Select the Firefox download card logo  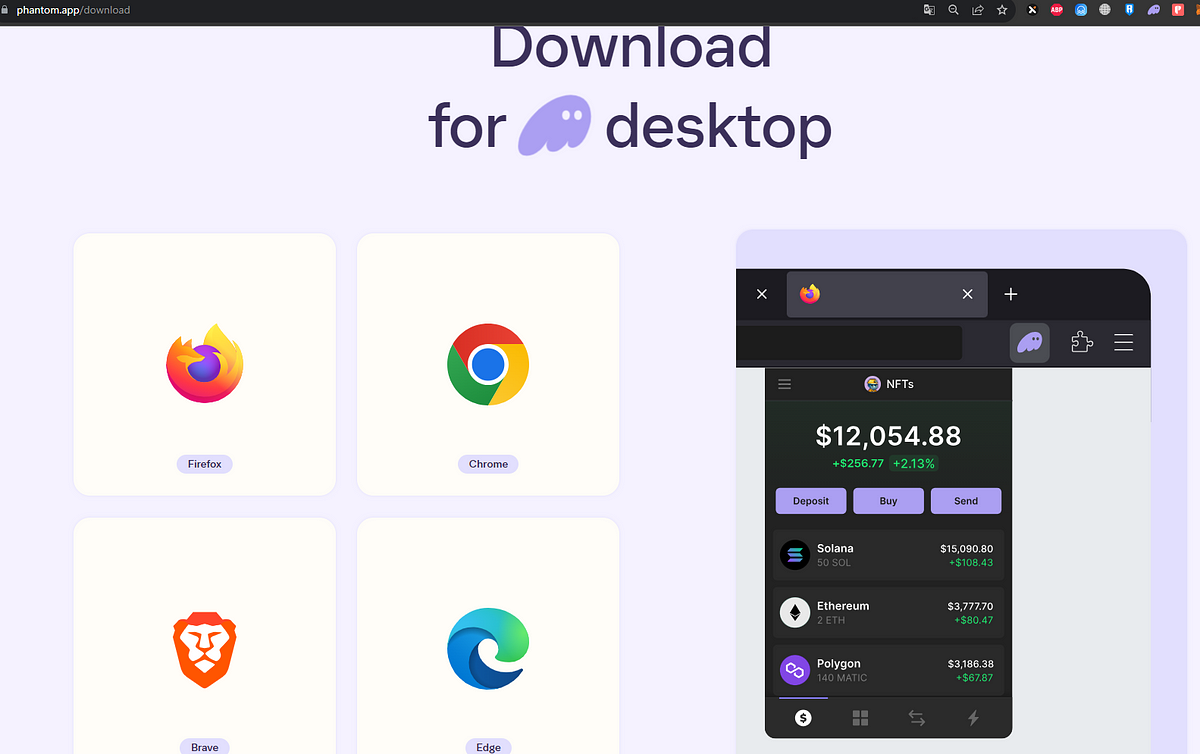tap(205, 363)
